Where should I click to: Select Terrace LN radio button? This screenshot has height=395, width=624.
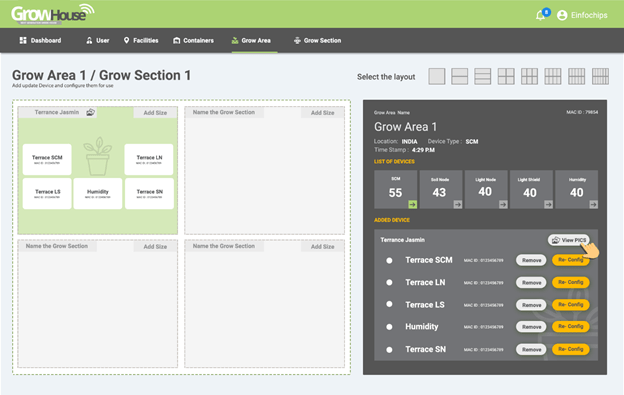[x=389, y=282]
